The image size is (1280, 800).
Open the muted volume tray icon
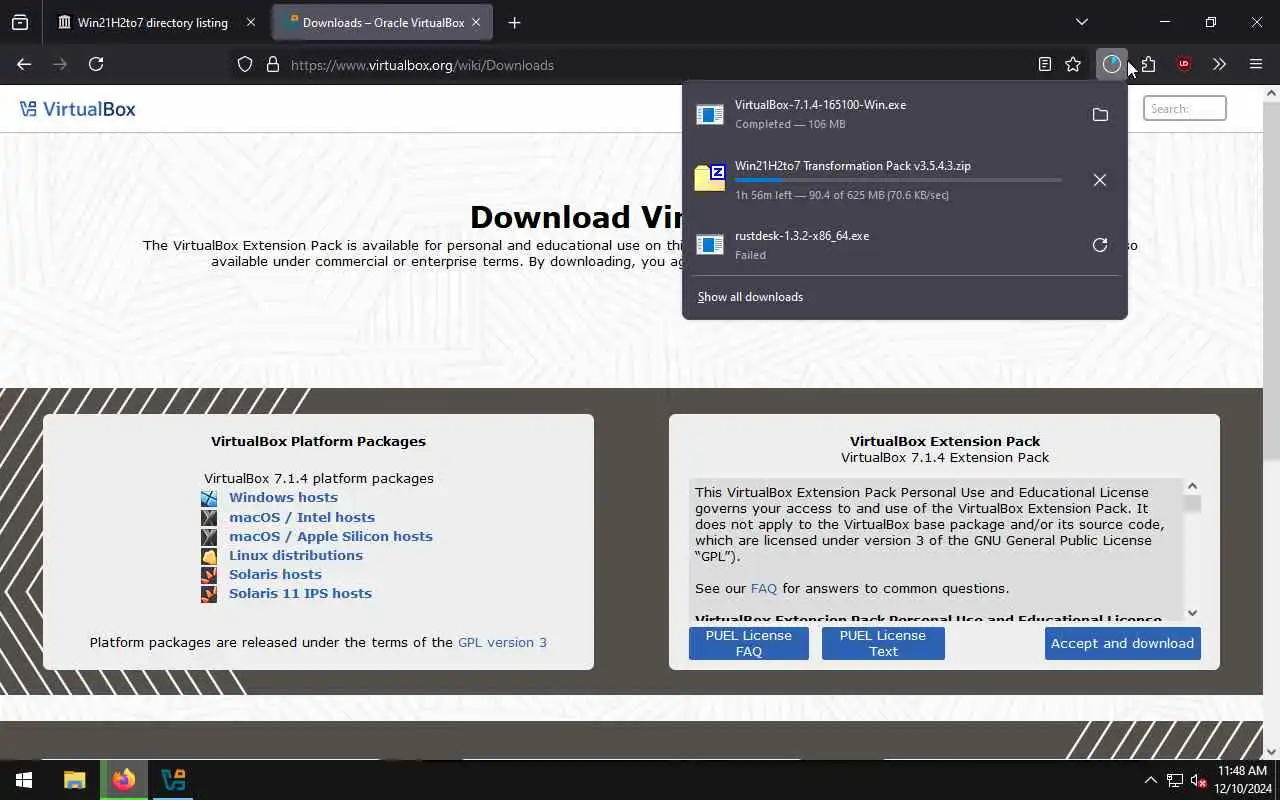[x=1198, y=780]
